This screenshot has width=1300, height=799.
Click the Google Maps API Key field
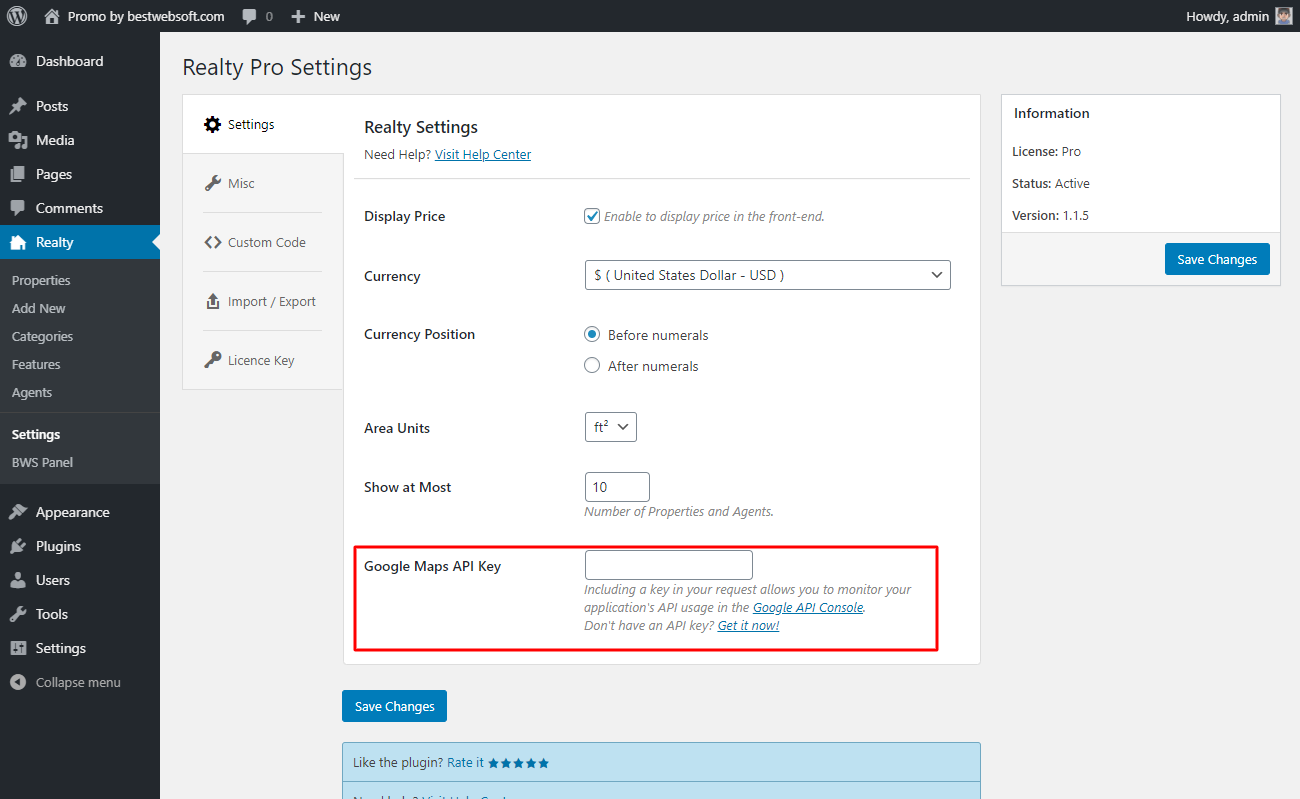click(668, 565)
